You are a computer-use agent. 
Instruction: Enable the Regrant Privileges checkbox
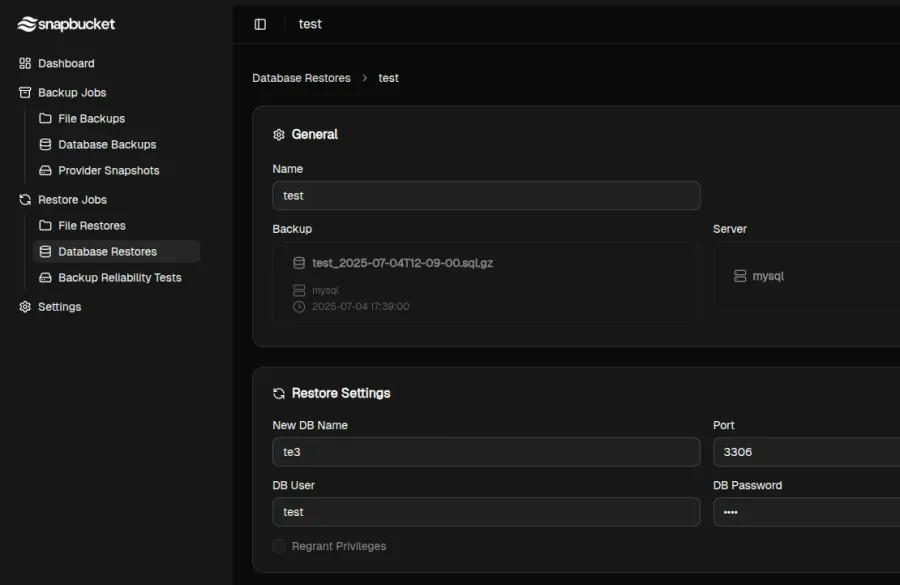click(x=279, y=546)
